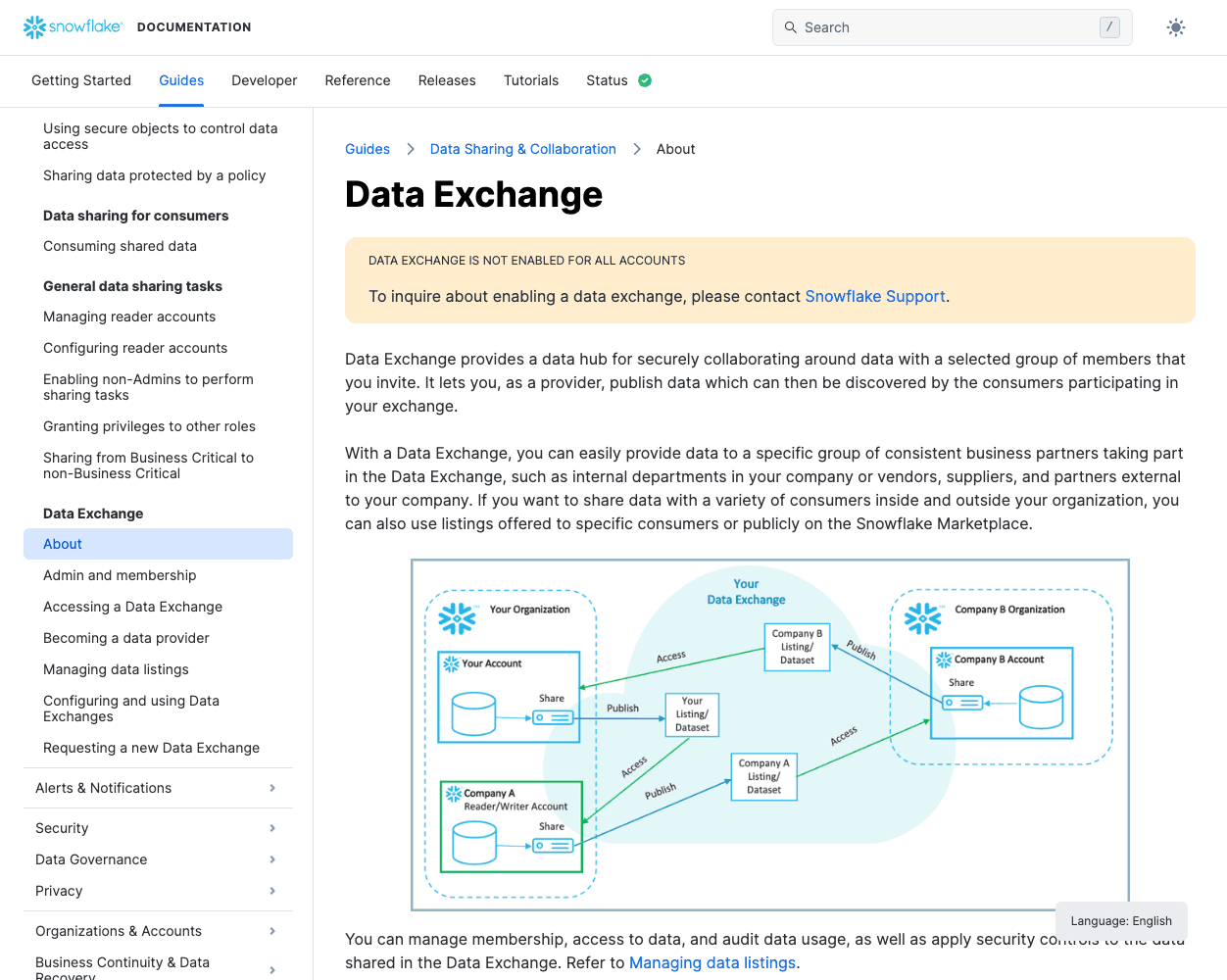
Task: Click the Data Exchange sidebar heading
Action: coord(93,514)
